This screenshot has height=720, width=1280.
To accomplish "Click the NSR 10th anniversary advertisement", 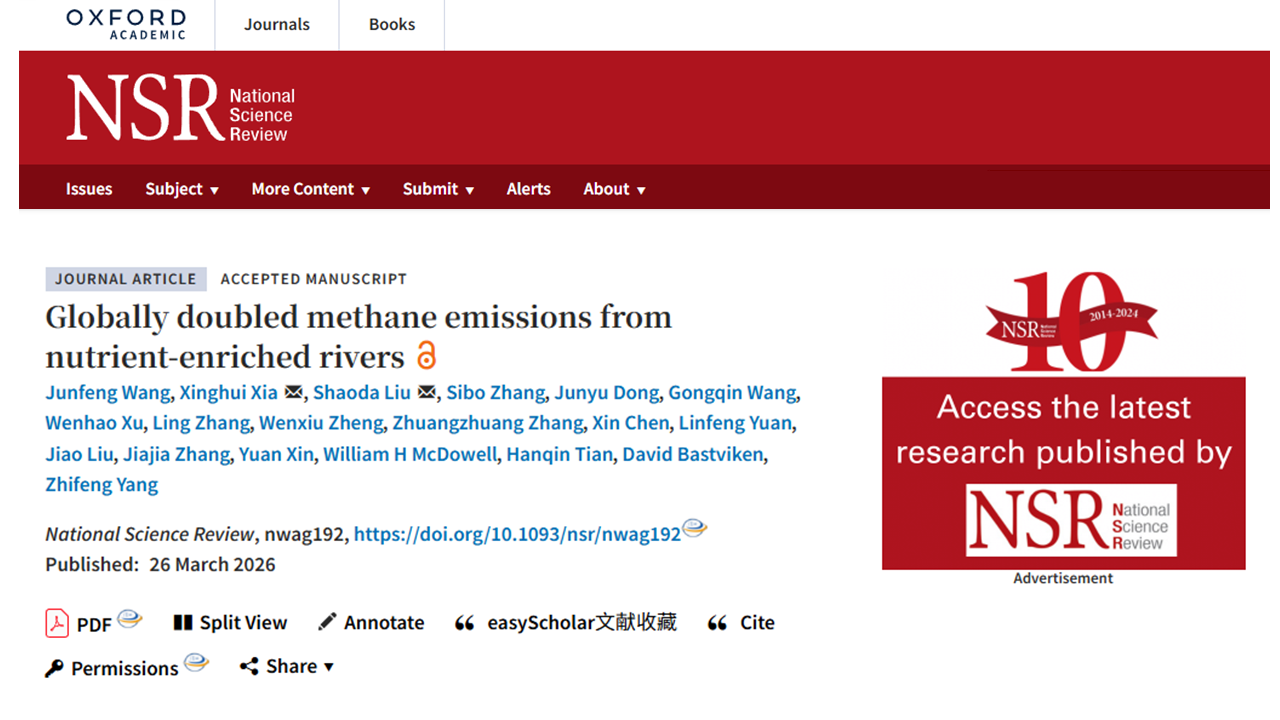I will (x=1063, y=430).
